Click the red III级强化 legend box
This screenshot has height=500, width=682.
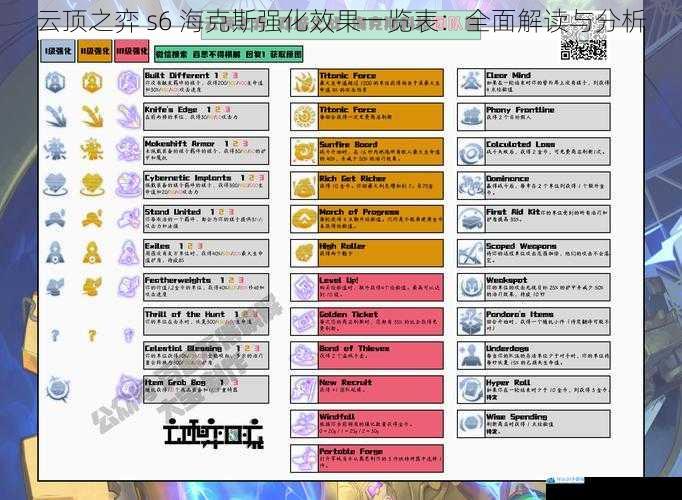(132, 51)
